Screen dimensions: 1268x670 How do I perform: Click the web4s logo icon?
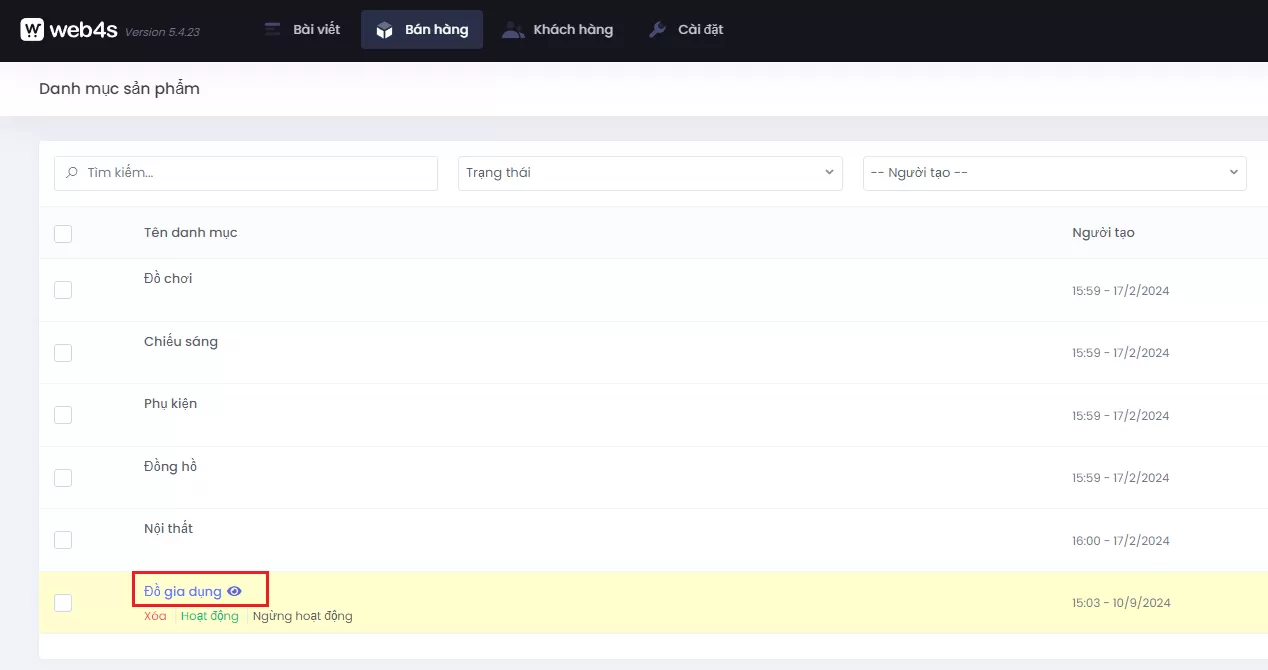pyautogui.click(x=32, y=30)
